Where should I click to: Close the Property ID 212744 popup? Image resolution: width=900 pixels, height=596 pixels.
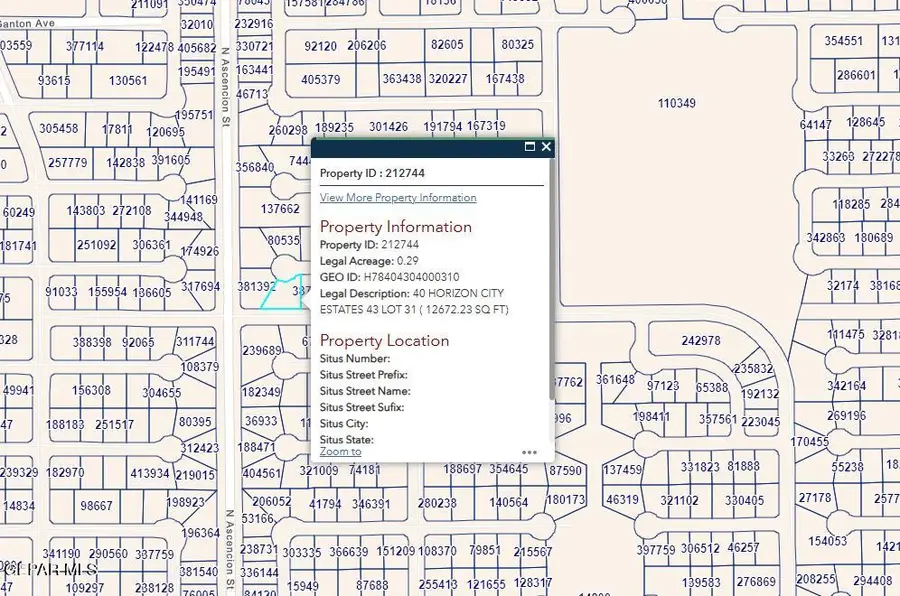click(546, 146)
